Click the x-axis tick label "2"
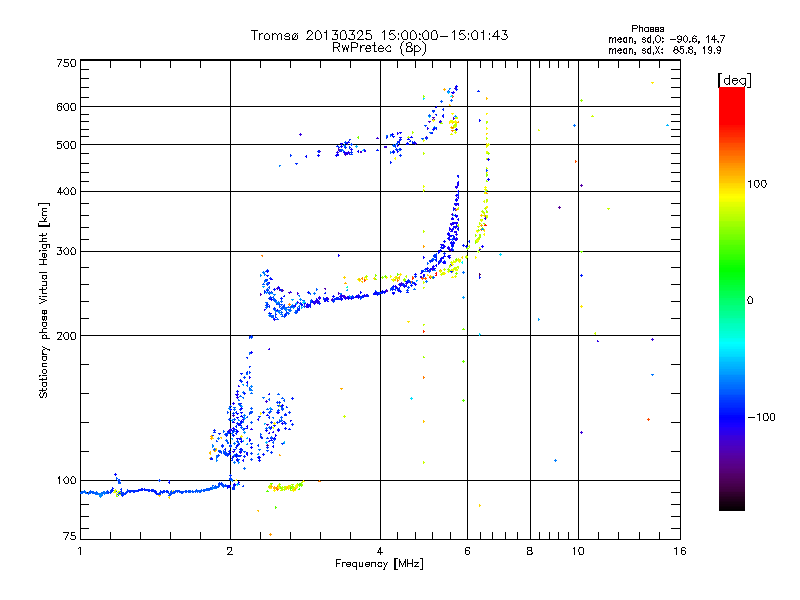 point(230,551)
